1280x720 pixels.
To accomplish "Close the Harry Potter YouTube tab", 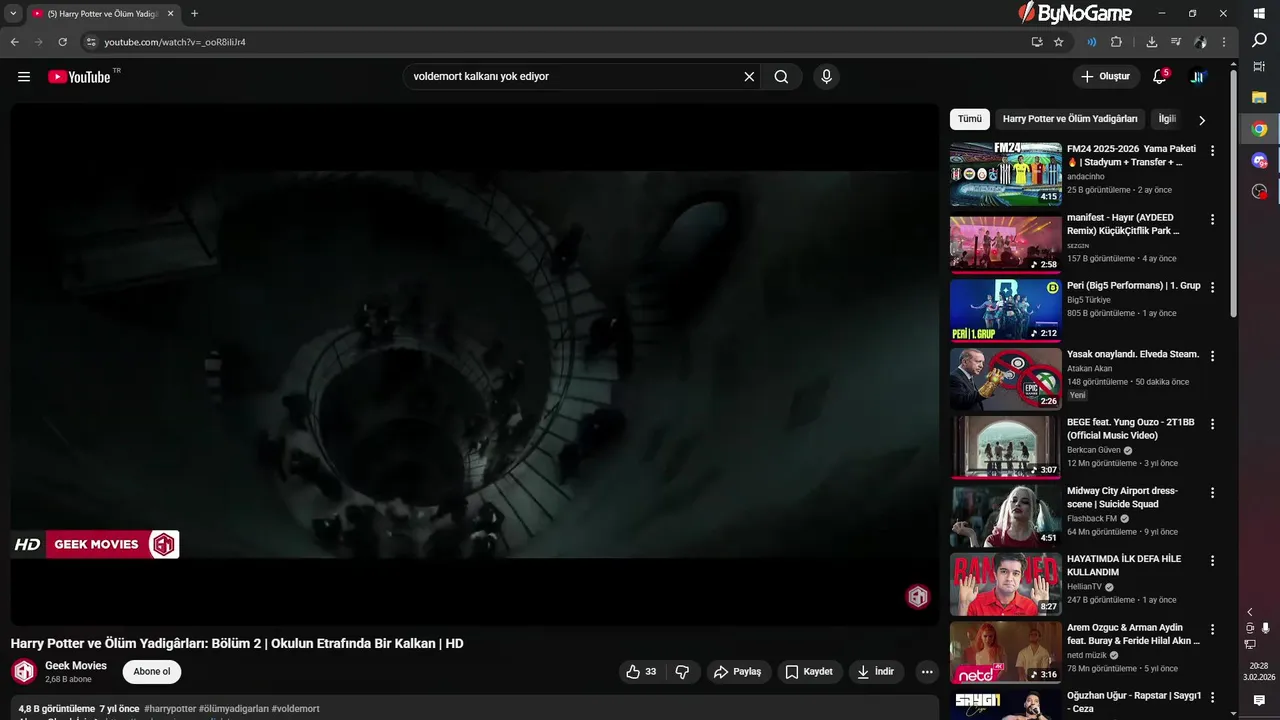I will (x=170, y=14).
